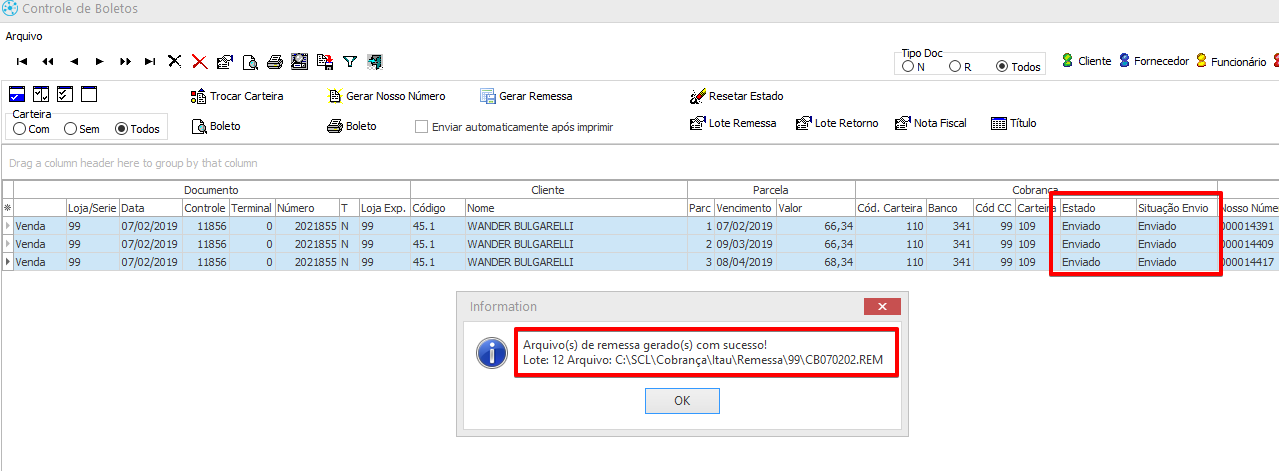The width and height of the screenshot is (1279, 471).
Task: Click OK in Information dialog
Action: [x=682, y=400]
